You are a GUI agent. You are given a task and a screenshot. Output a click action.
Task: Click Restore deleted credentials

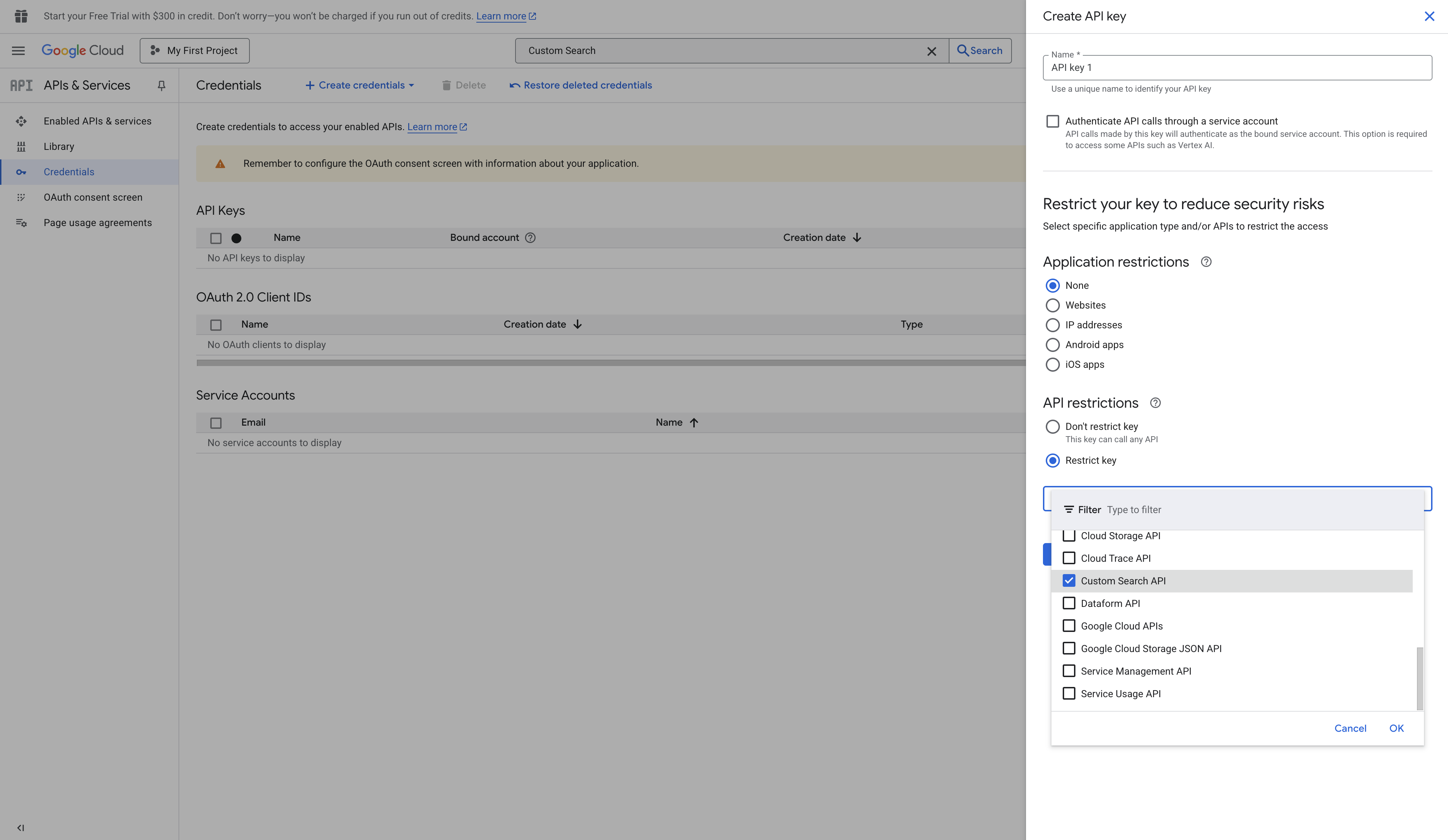pos(581,86)
